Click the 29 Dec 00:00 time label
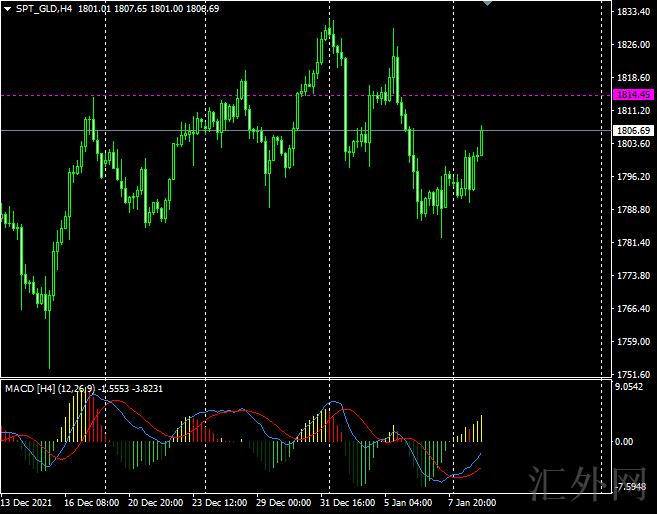 [x=284, y=503]
